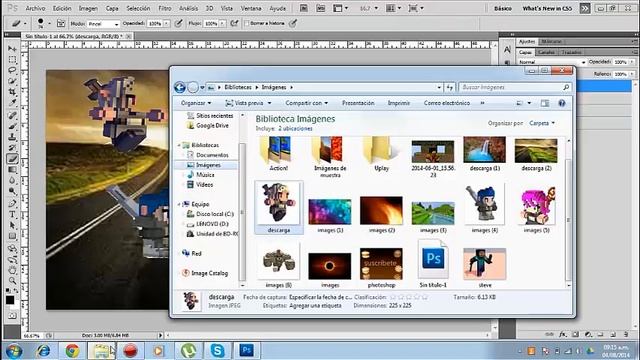Select the Zoom magnifier tool
The width and height of the screenshot is (640, 360).
(x=12, y=281)
